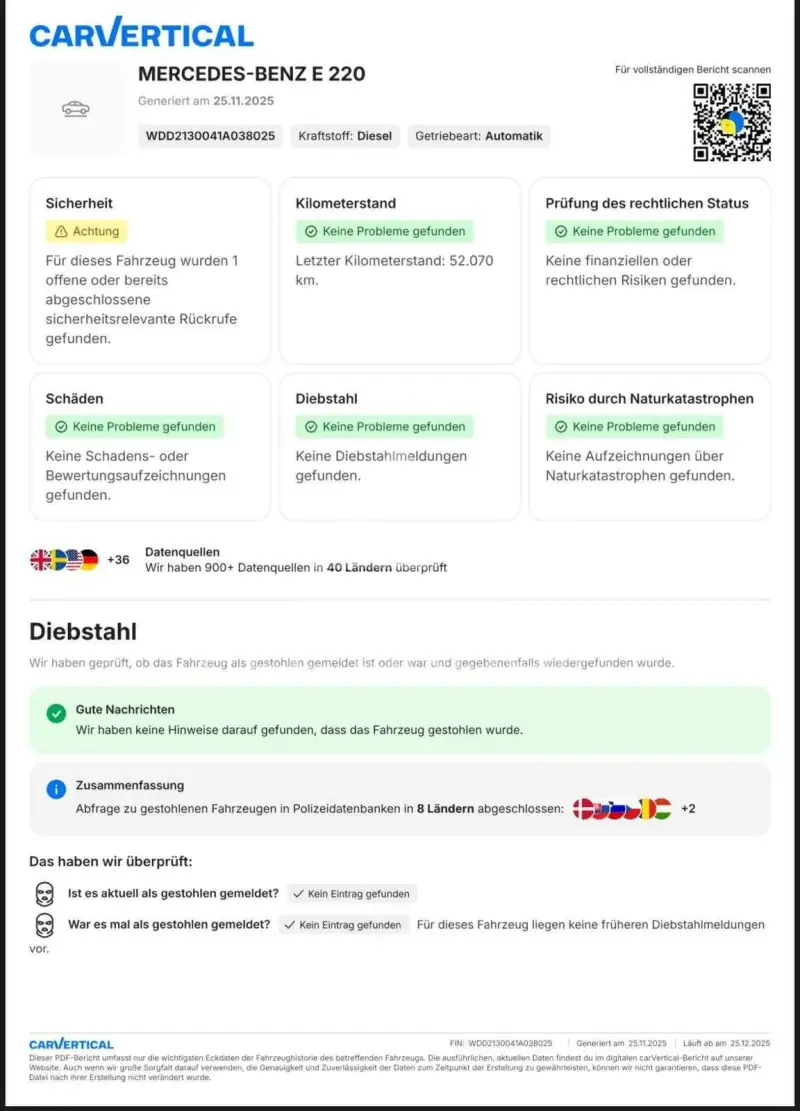Click the thief mask icon next to 'aktuell als gestohlen'
The height and width of the screenshot is (1111, 800).
pyautogui.click(x=45, y=894)
